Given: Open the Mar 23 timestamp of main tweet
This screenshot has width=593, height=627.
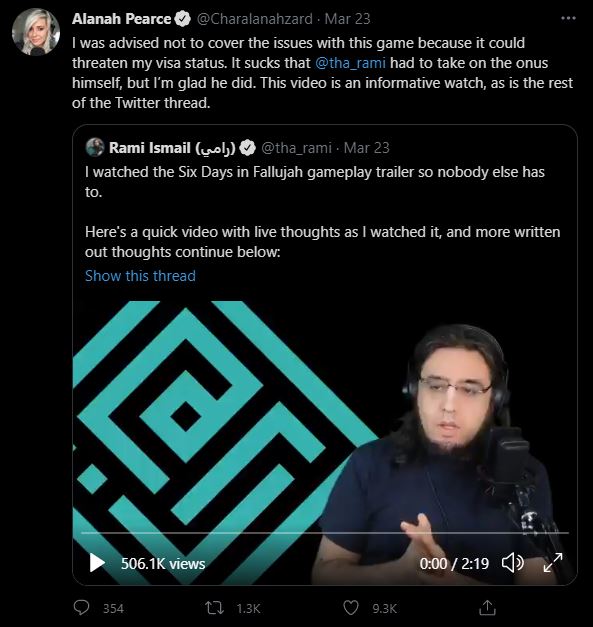Looking at the screenshot, I should point(347,19).
